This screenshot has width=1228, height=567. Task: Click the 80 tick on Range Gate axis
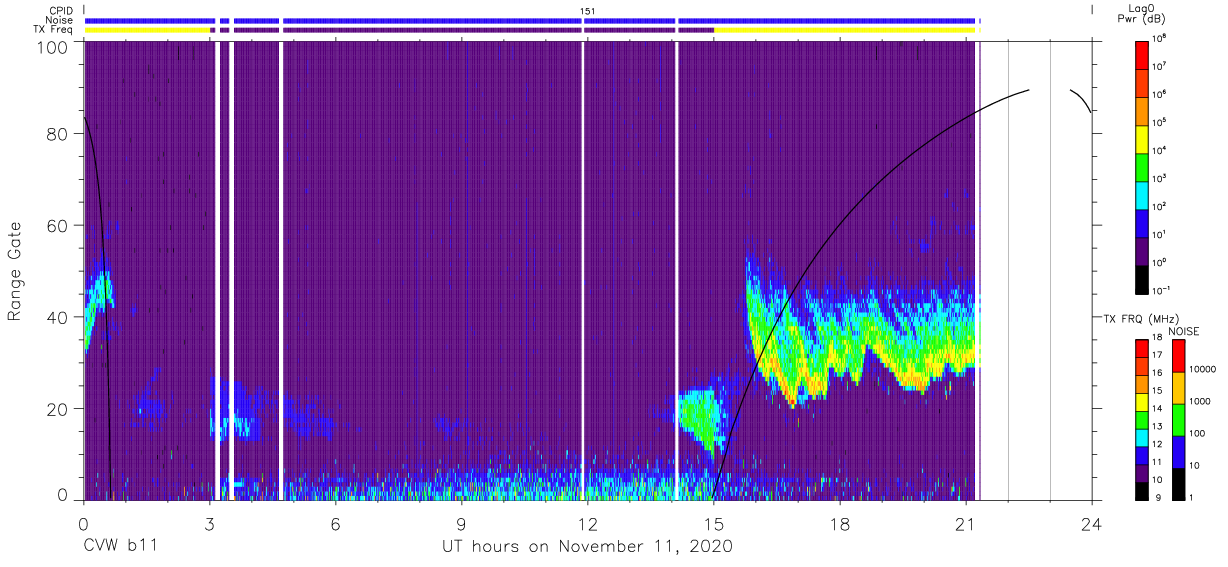57,134
